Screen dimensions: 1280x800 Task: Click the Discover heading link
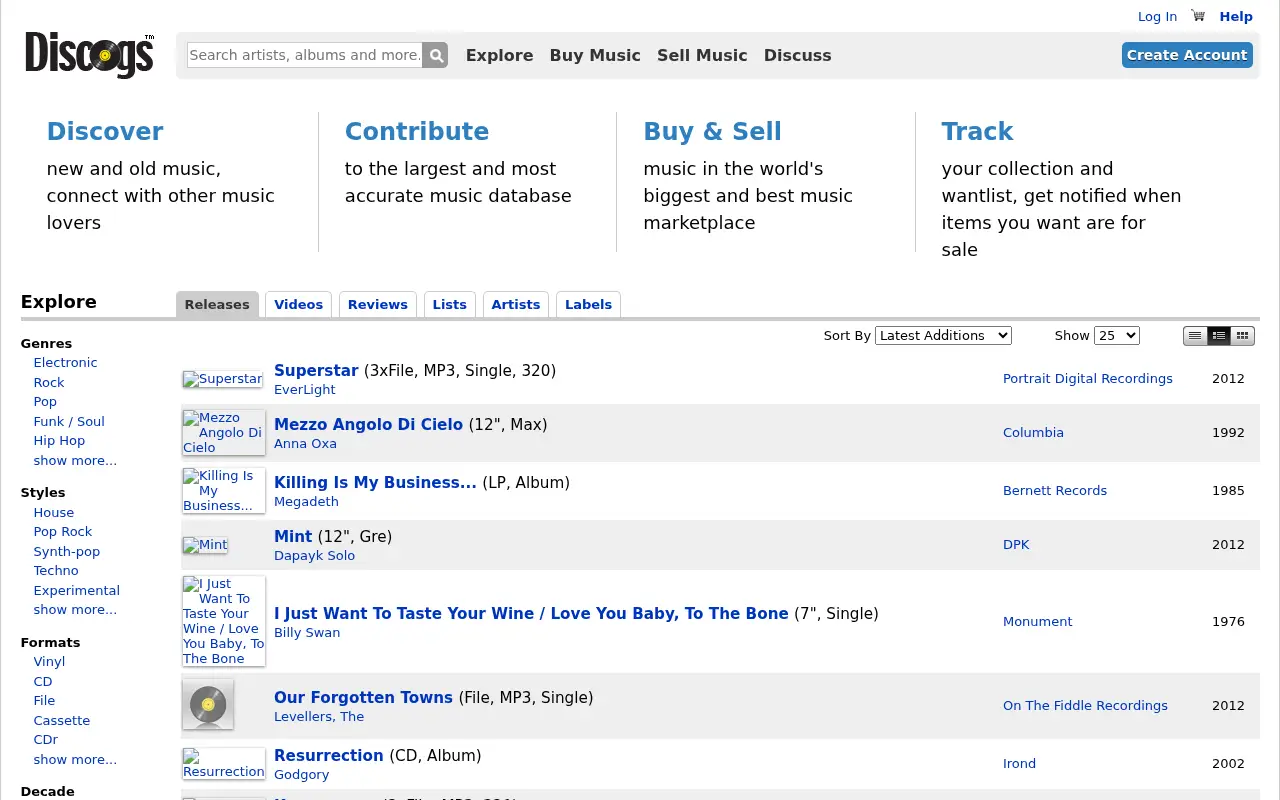(x=105, y=132)
